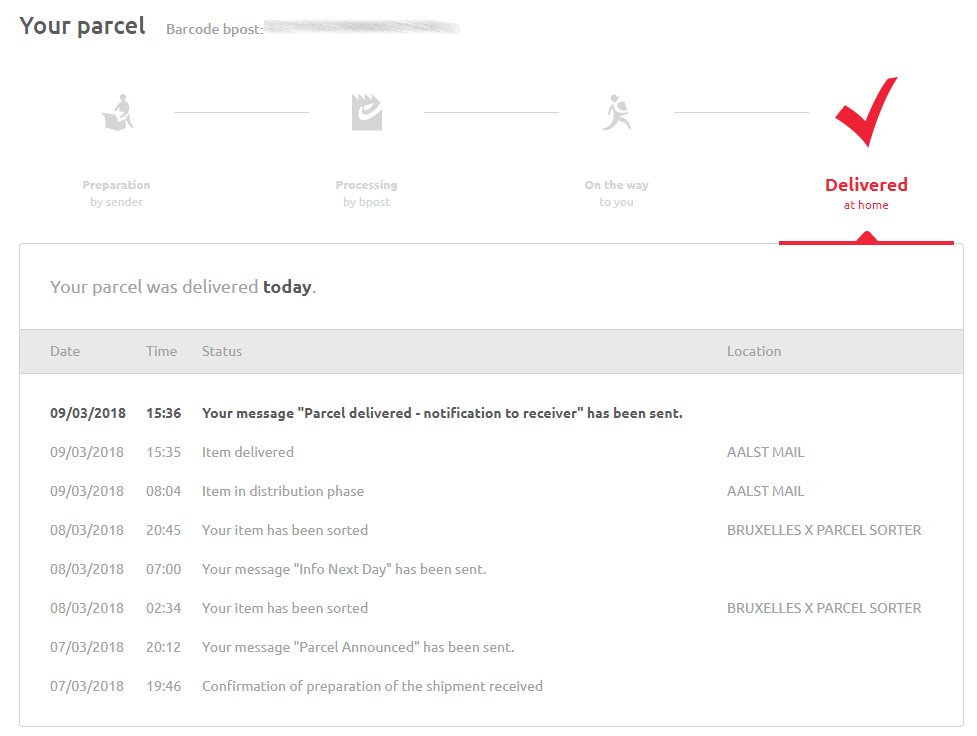Image resolution: width=977 pixels, height=736 pixels.
Task: Click the On the way running courier icon
Action: 617,112
